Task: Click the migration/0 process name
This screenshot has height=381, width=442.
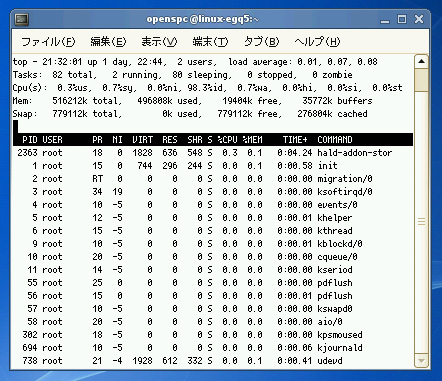Action: click(345, 179)
